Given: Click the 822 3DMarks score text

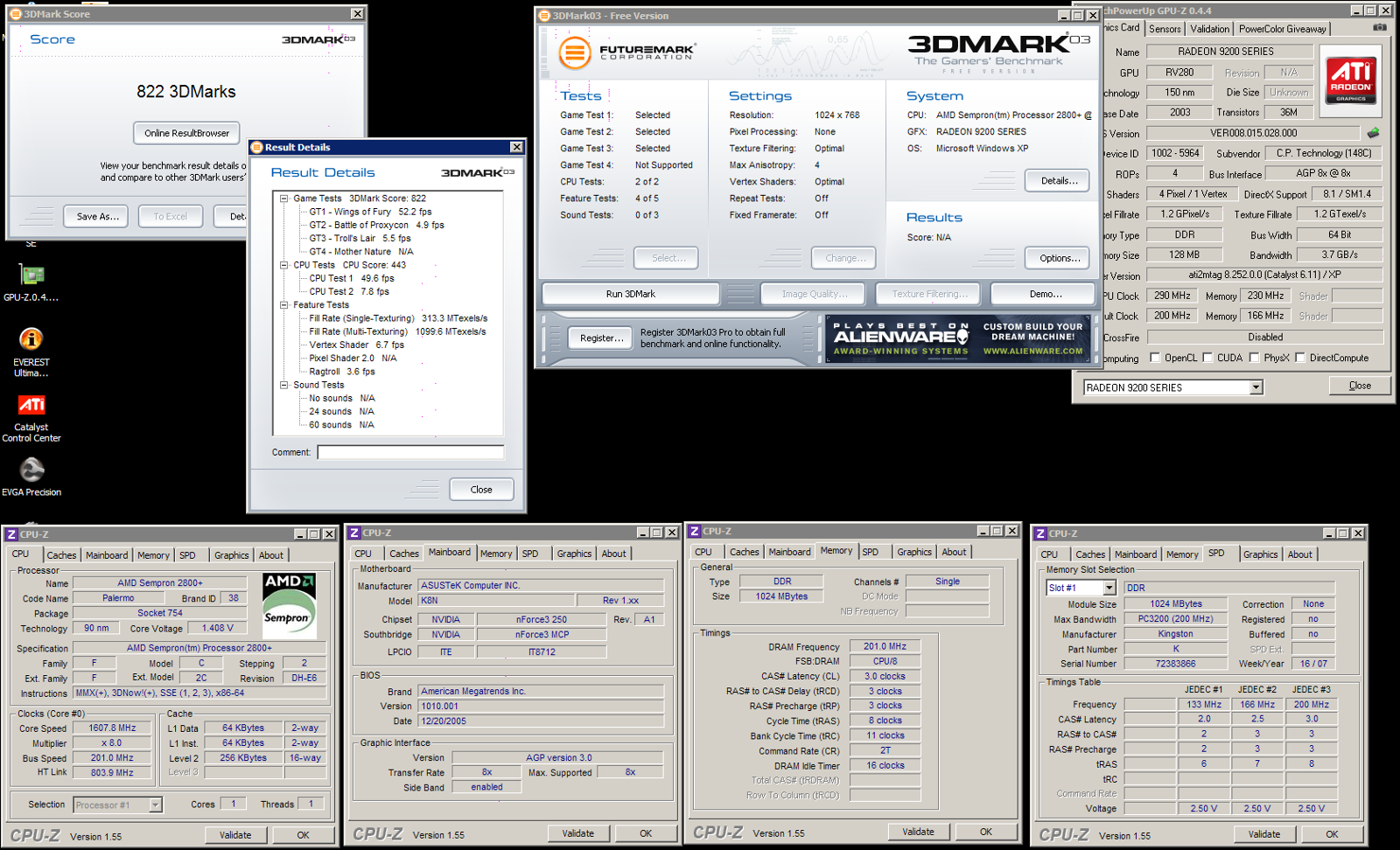Looking at the screenshot, I should (x=186, y=92).
